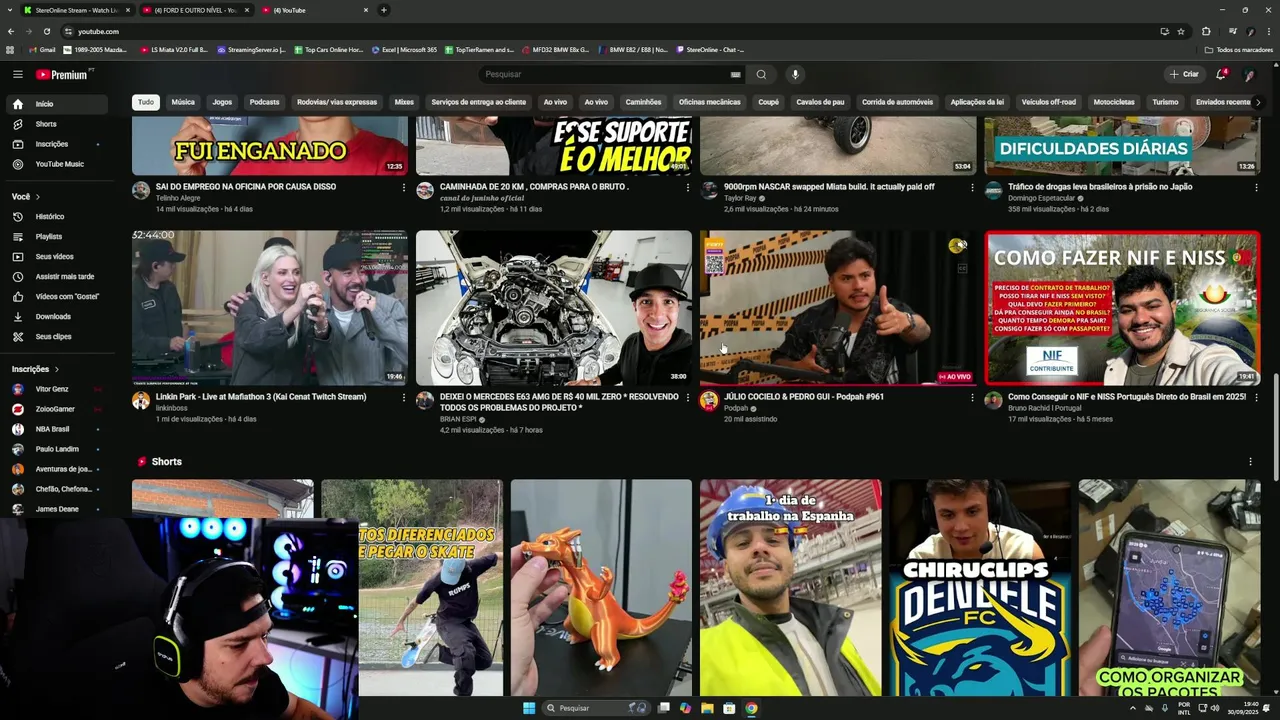Open the on-screen keyboard icon in search box

coord(735,74)
